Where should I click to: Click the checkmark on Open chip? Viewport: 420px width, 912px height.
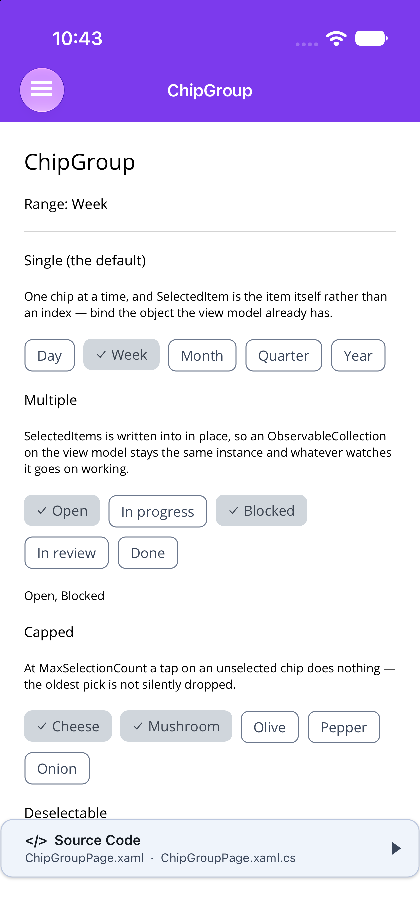(x=41, y=511)
